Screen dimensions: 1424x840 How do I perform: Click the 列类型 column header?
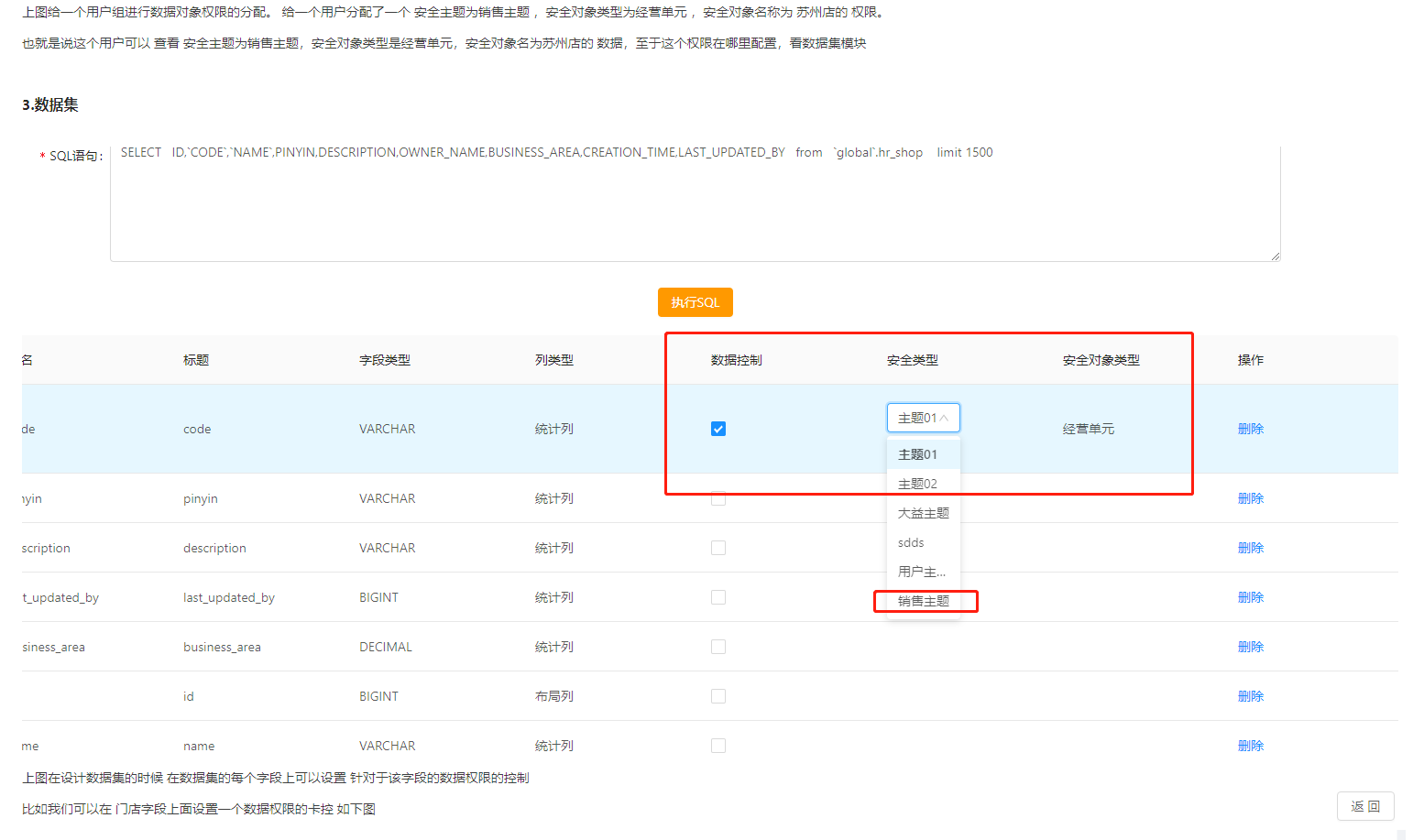tap(554, 360)
